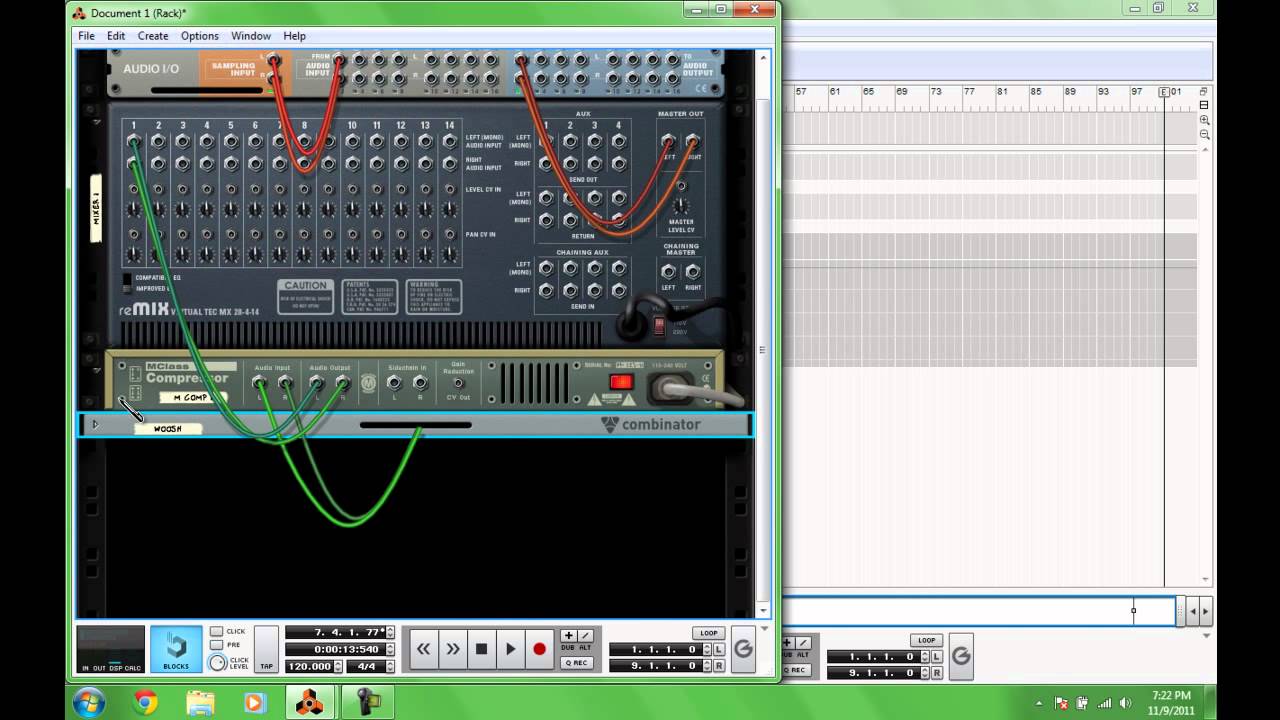Click bar 73 on the sequencer ruler
Image resolution: width=1280 pixels, height=720 pixels.
(936, 92)
